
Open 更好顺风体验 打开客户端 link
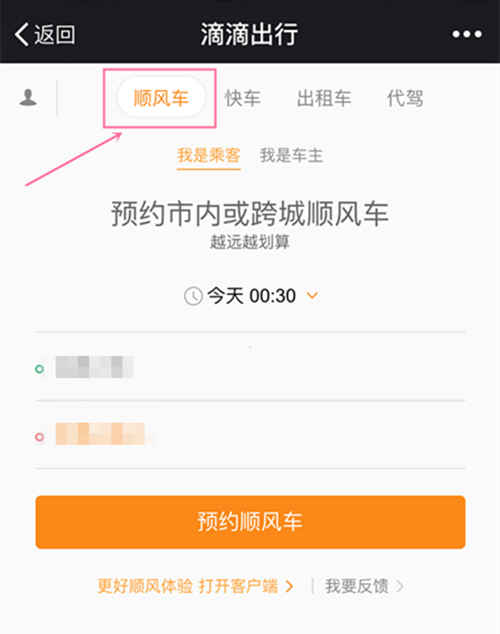187,586
